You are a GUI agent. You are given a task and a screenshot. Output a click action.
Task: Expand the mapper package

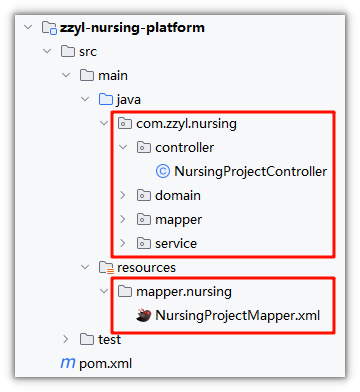(x=123, y=219)
